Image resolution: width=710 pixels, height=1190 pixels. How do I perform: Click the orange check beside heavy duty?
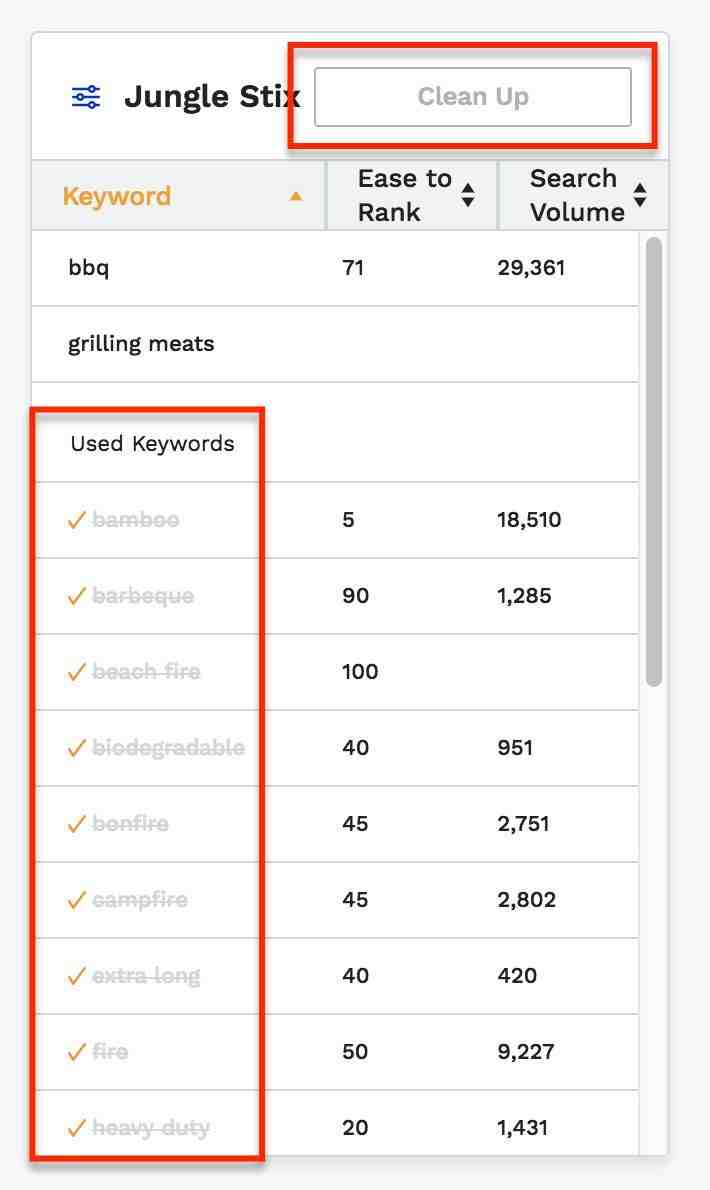[x=76, y=1128]
